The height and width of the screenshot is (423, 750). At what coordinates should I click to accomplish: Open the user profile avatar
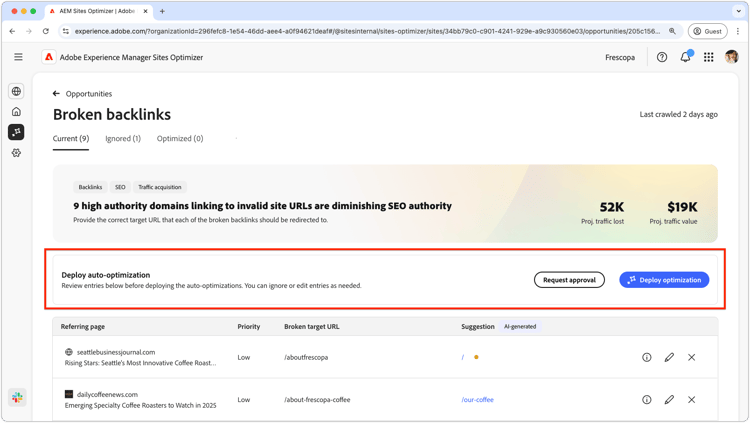731,57
